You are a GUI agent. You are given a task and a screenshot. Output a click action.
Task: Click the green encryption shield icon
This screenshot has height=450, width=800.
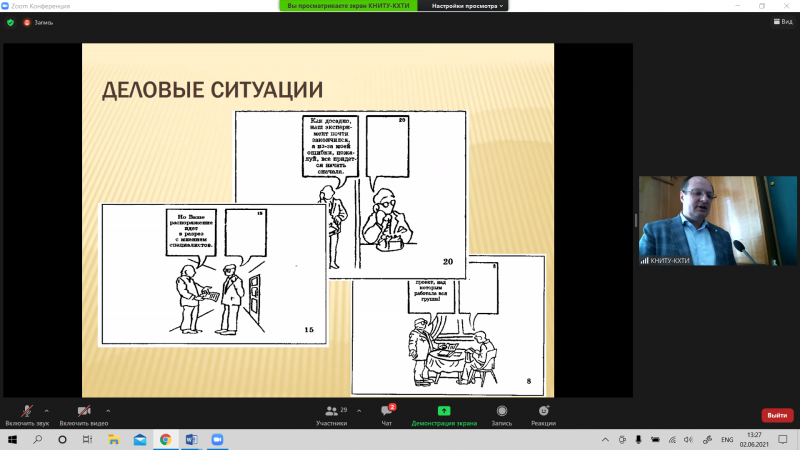pos(11,21)
